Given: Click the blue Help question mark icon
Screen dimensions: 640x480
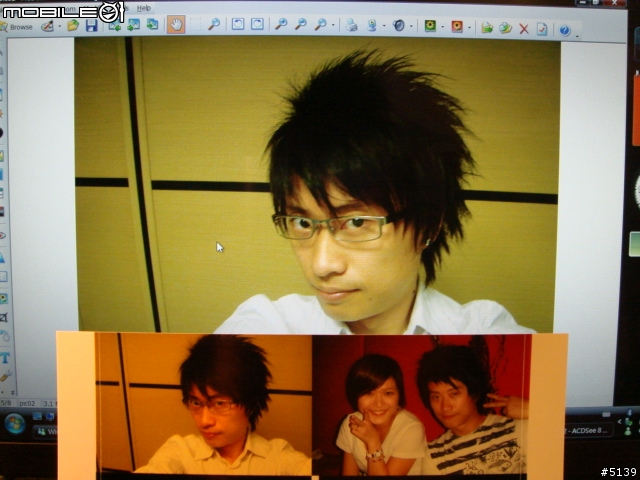Looking at the screenshot, I should [x=565, y=30].
